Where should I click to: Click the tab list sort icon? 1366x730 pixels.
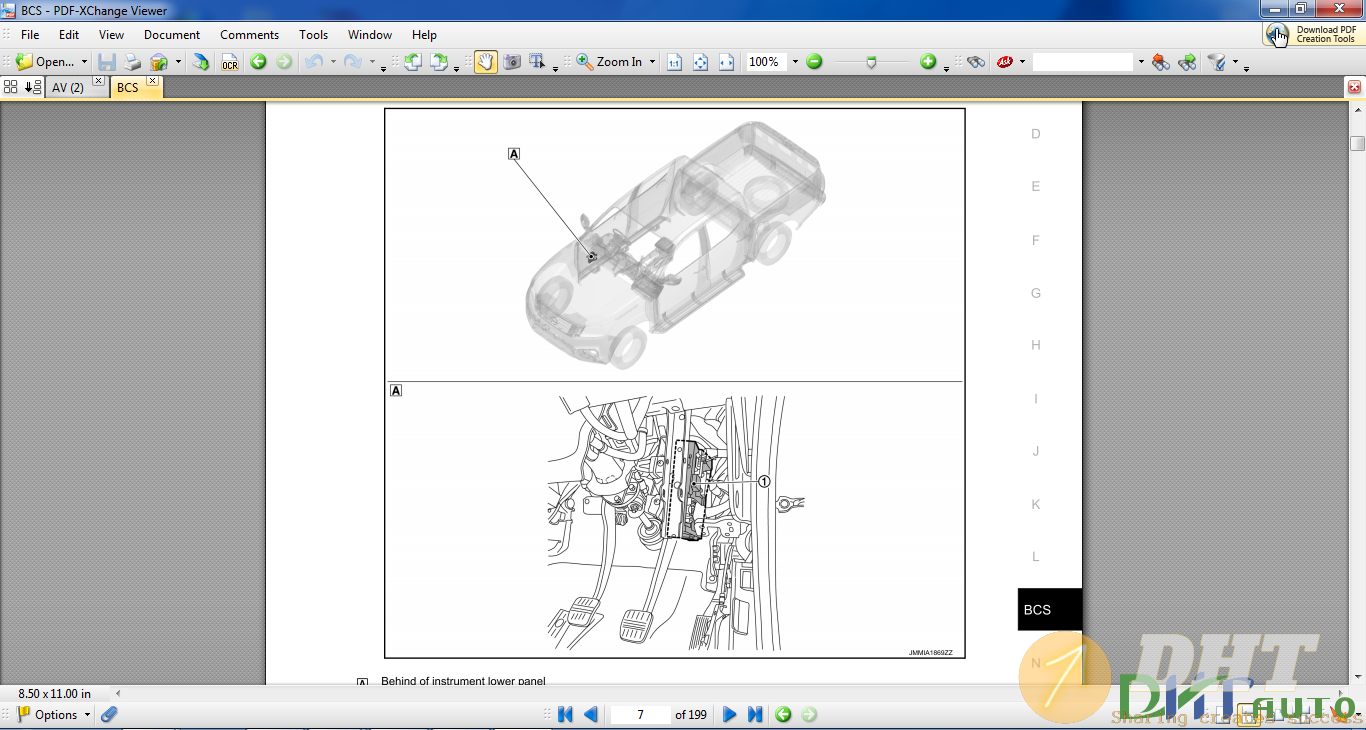point(31,87)
